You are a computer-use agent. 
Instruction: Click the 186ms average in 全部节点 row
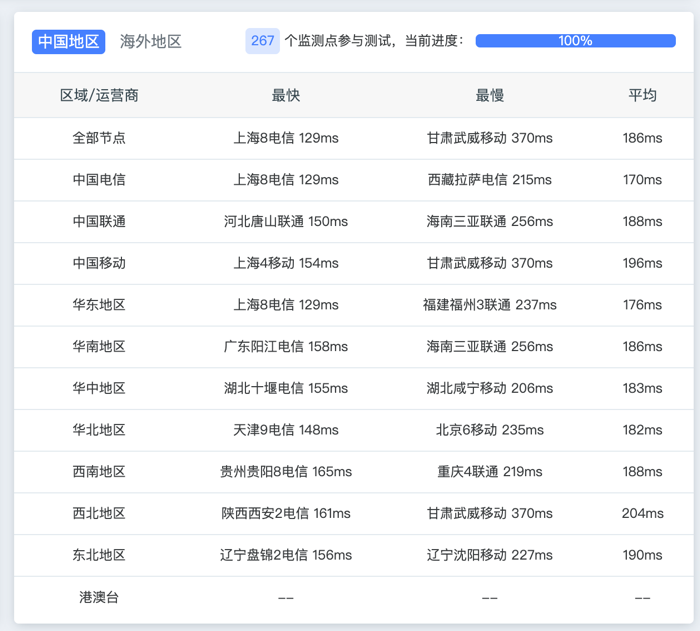(x=642, y=138)
